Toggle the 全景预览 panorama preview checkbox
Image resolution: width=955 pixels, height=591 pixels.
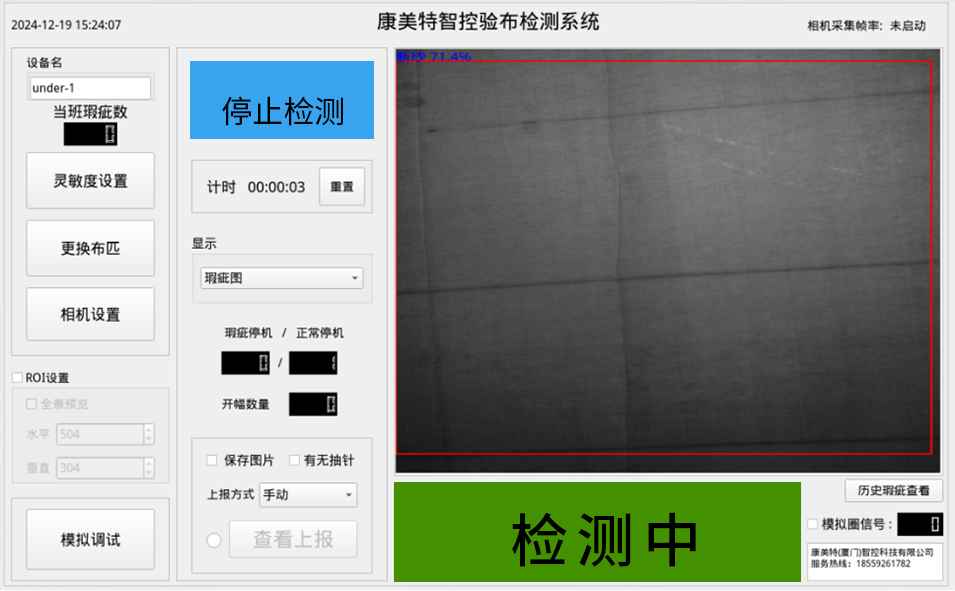[31, 403]
